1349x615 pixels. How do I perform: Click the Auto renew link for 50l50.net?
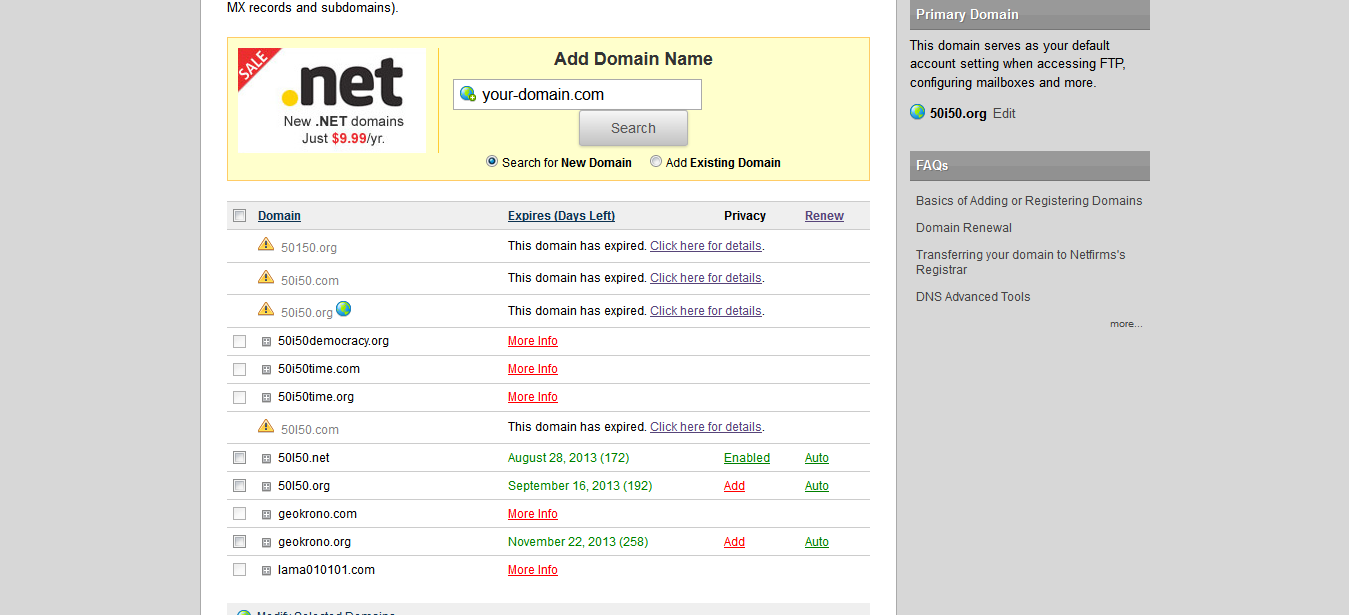[x=817, y=458]
